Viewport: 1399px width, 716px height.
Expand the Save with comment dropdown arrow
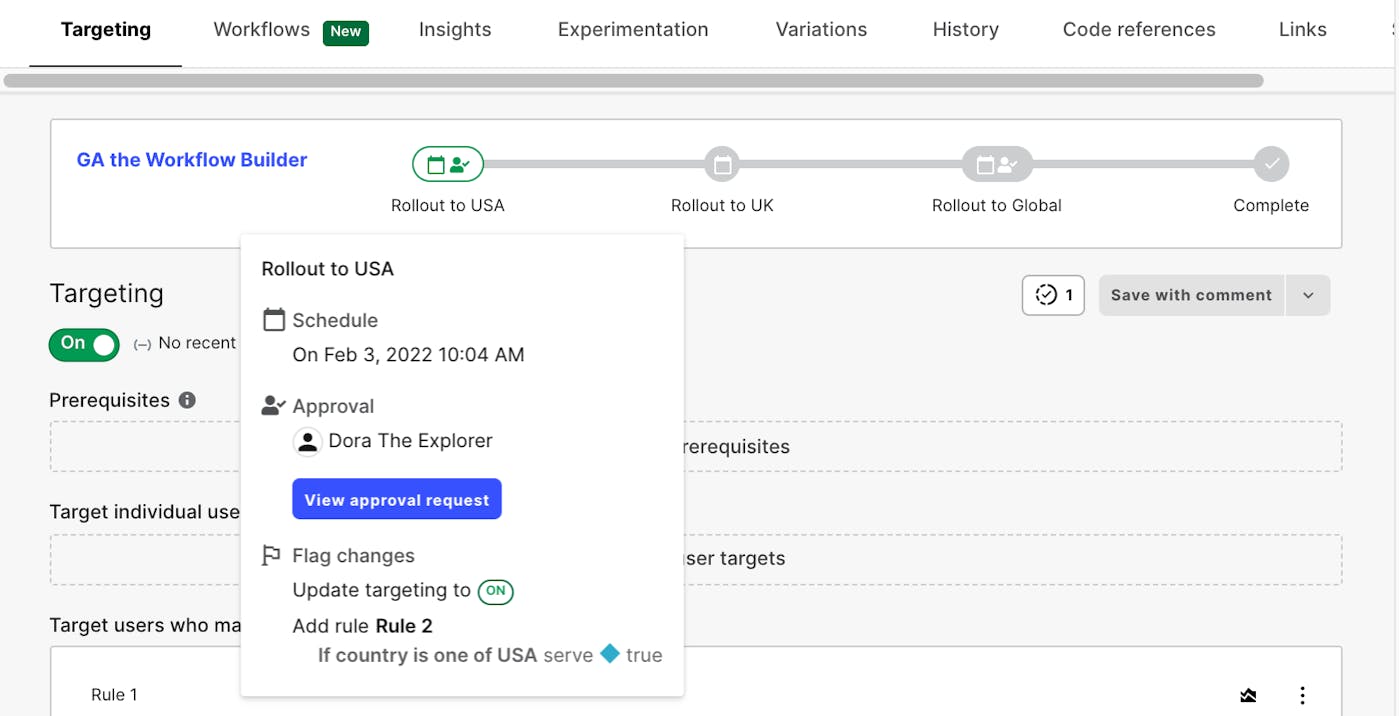click(x=1308, y=295)
